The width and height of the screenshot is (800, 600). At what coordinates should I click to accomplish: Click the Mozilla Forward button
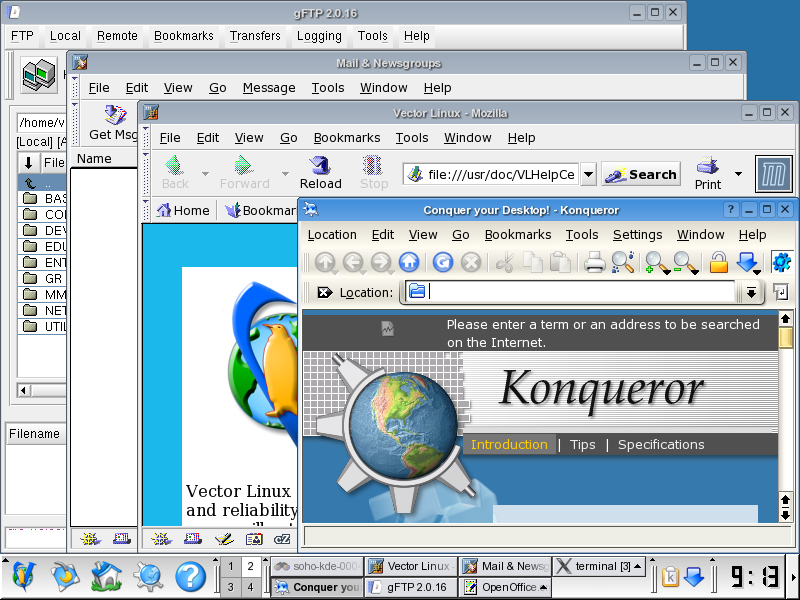244,172
